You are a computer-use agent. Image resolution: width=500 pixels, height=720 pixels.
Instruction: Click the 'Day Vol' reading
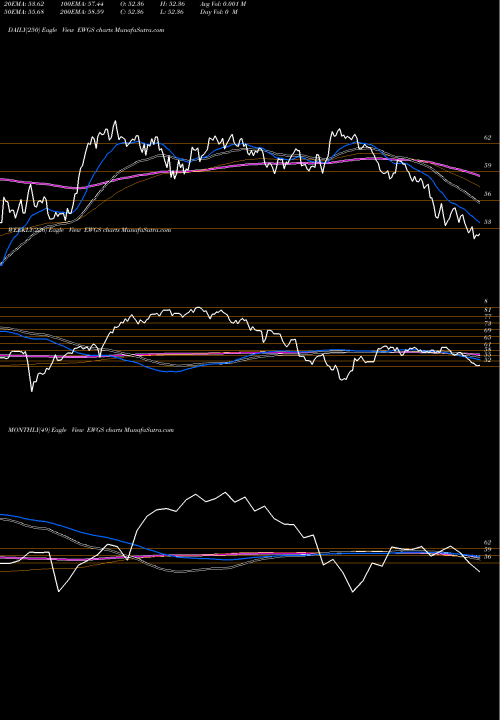point(219,12)
